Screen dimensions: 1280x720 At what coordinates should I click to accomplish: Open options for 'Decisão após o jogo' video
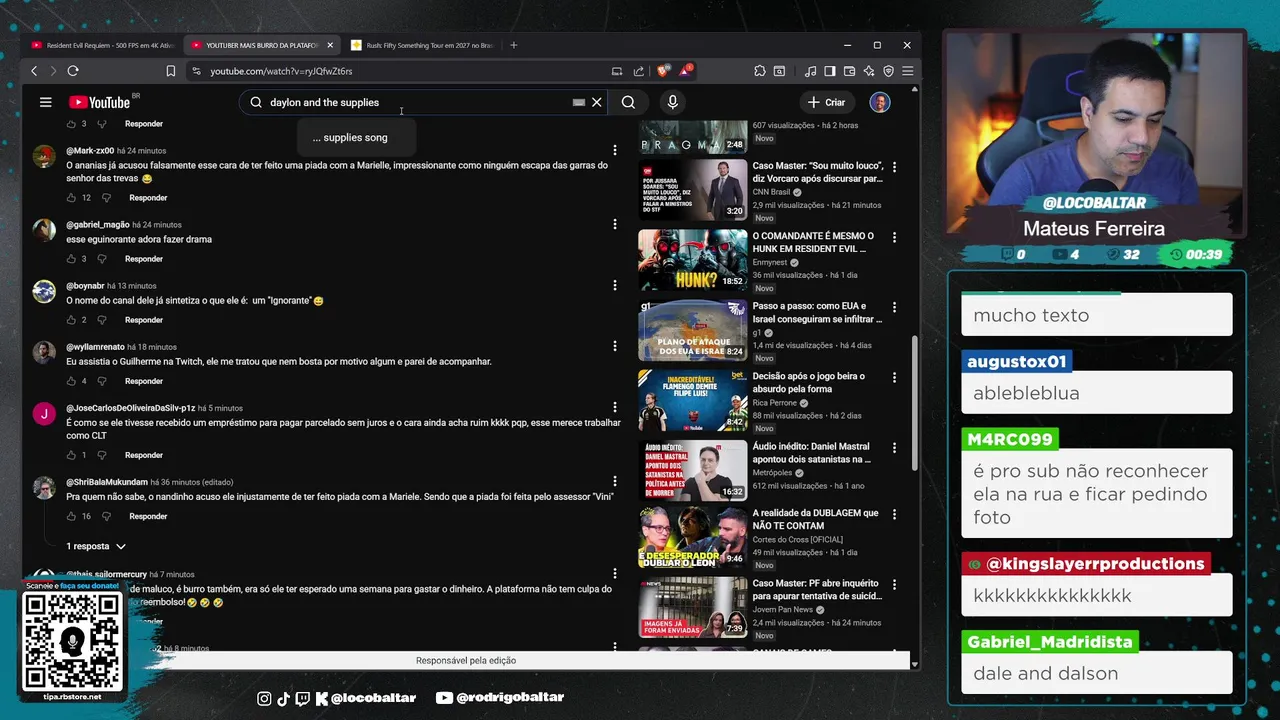894,378
